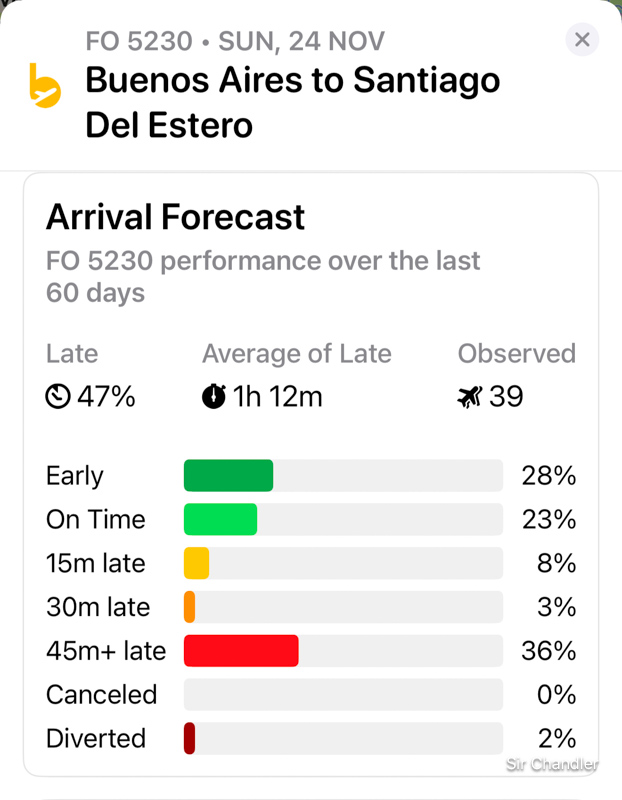Tap the Diverted row label

[96, 739]
